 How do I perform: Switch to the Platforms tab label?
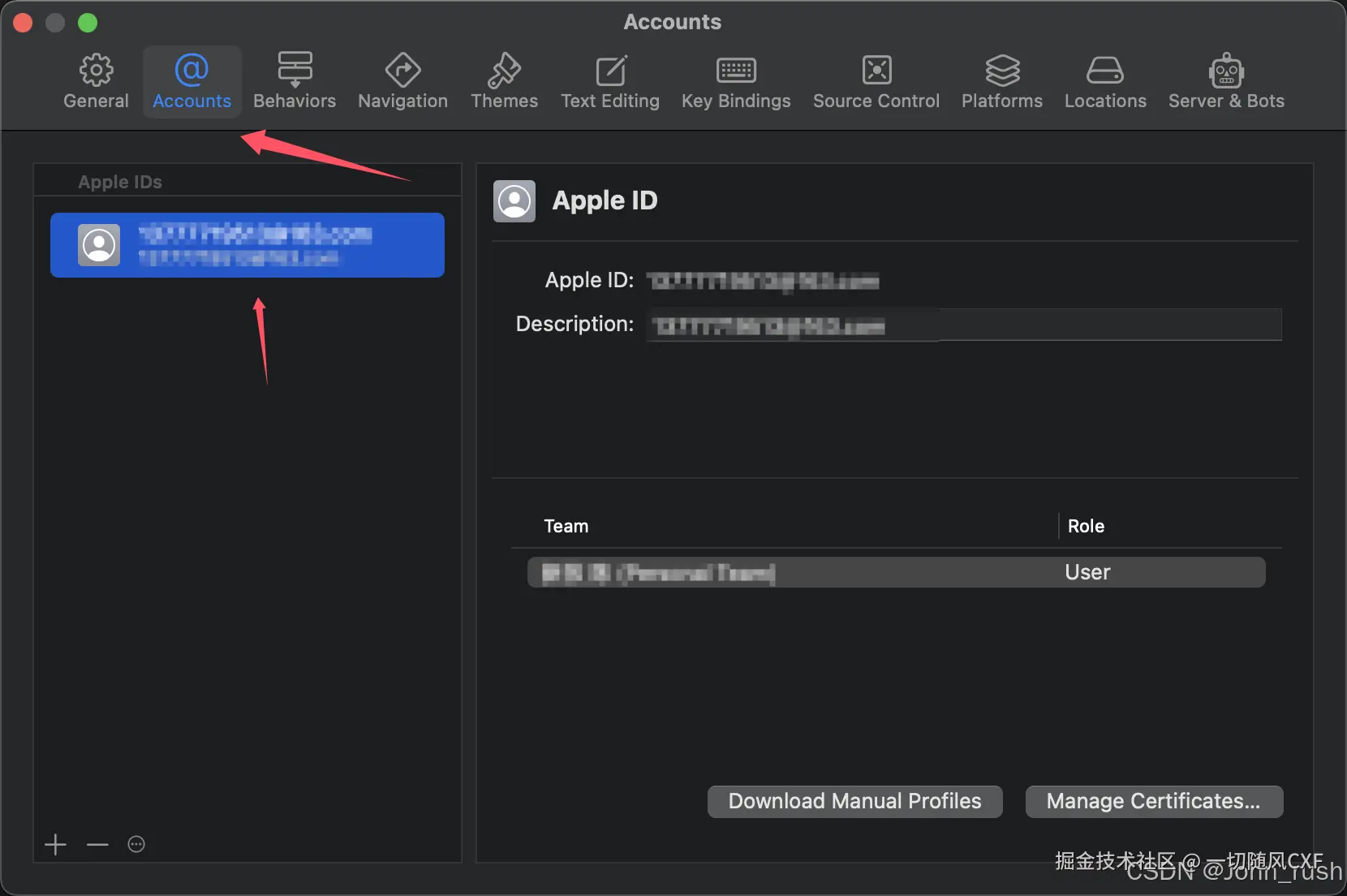coord(1002,101)
